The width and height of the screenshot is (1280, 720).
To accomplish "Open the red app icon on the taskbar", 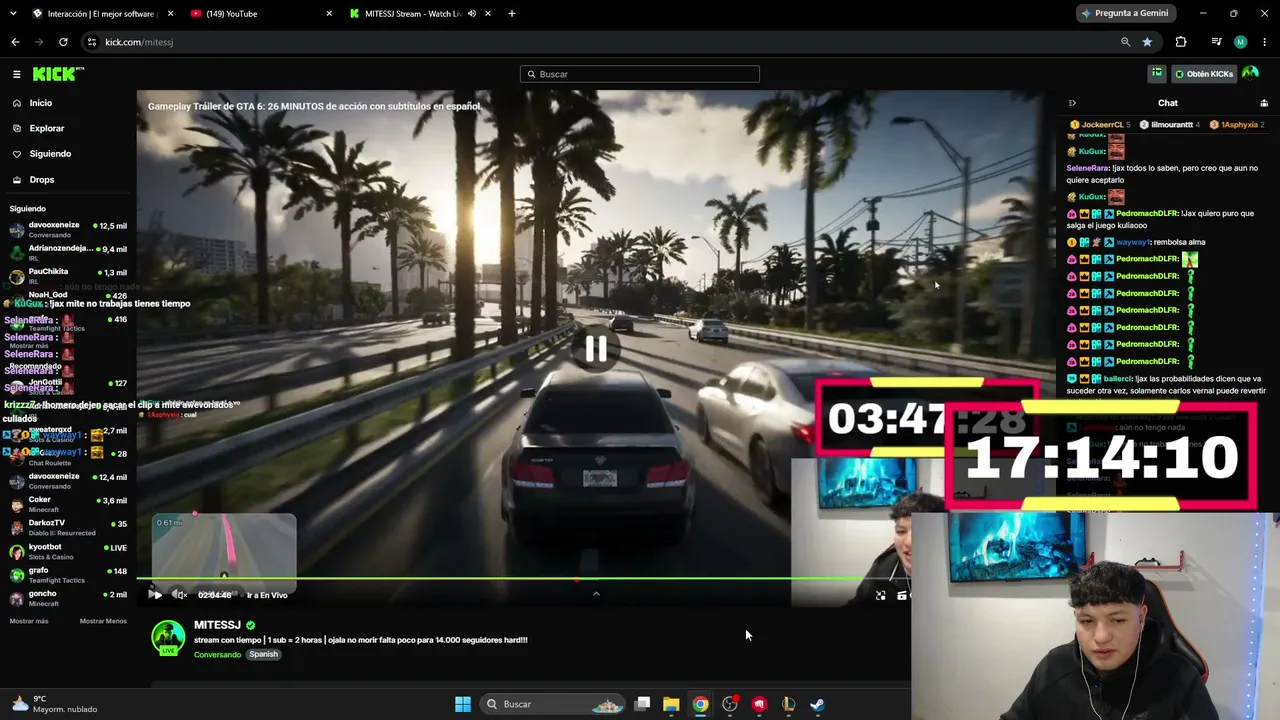I will click(x=759, y=704).
